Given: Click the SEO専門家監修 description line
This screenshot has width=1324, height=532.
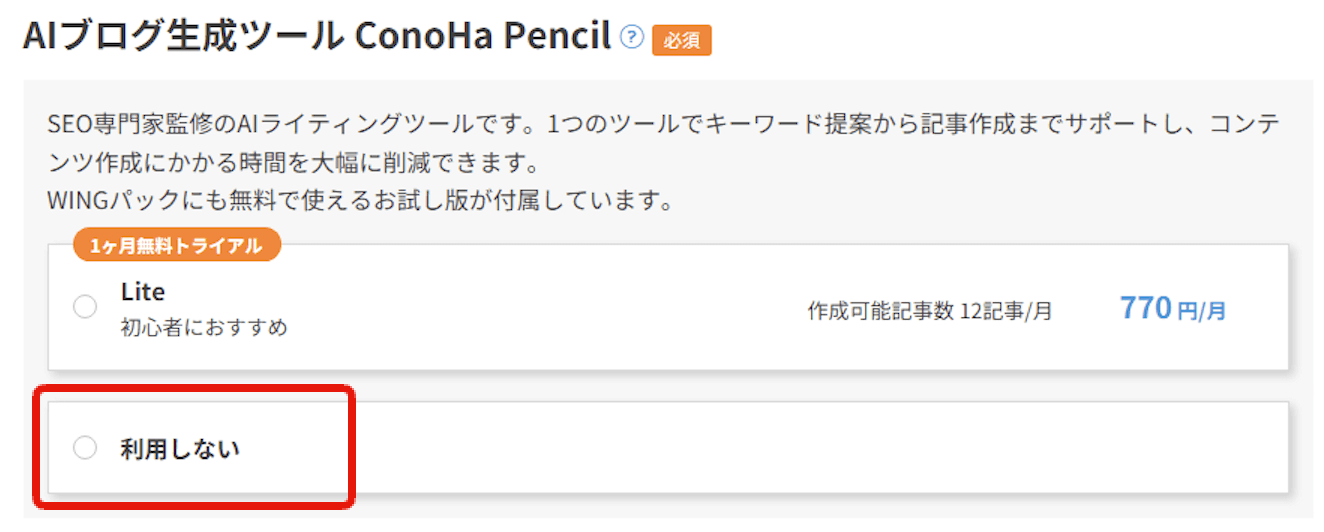Looking at the screenshot, I should (x=140, y=125).
